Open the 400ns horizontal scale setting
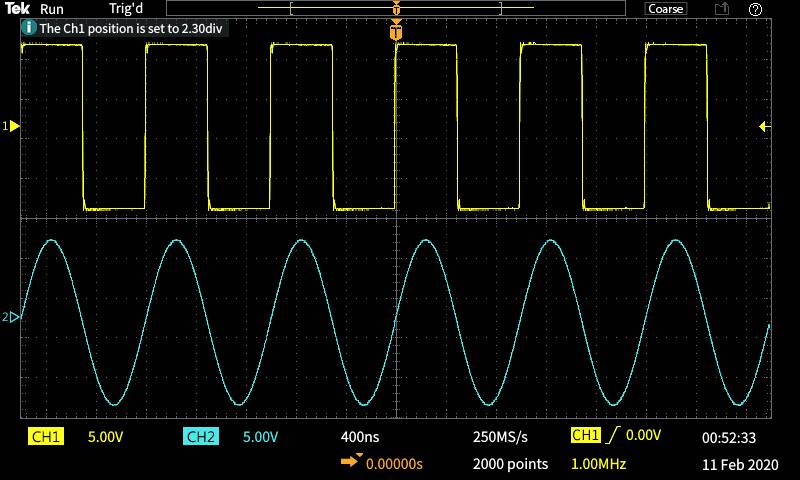The width and height of the screenshot is (800, 480). click(x=360, y=437)
